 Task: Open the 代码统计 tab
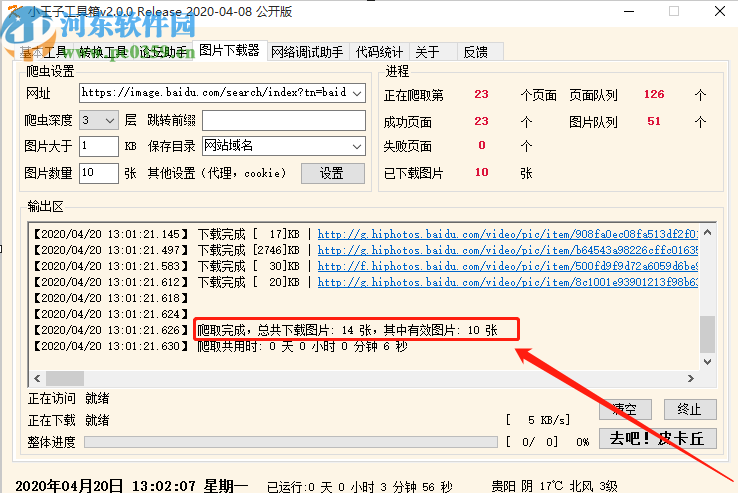pyautogui.click(x=379, y=52)
